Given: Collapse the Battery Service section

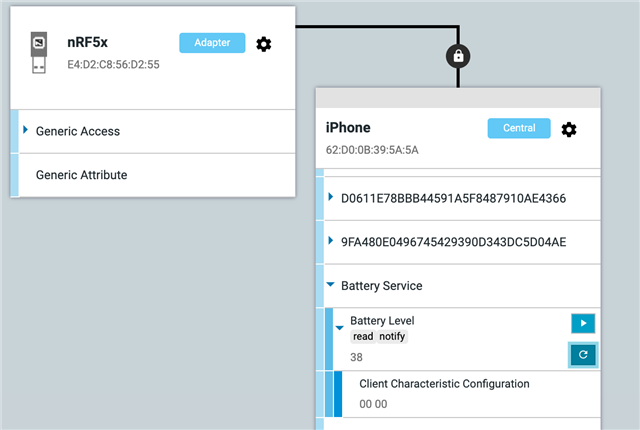Looking at the screenshot, I should (331, 284).
